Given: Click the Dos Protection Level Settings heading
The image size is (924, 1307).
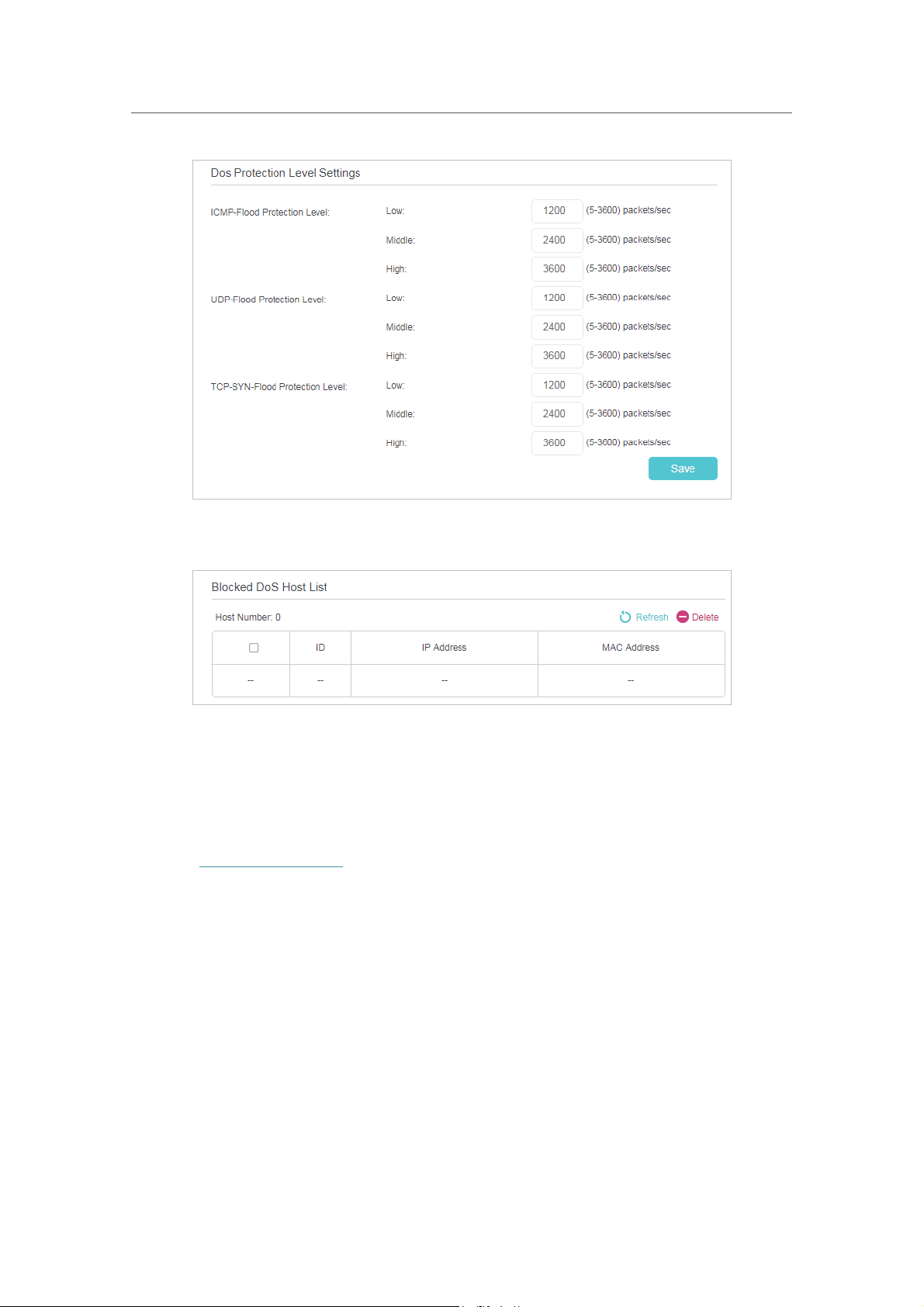Looking at the screenshot, I should pos(286,173).
